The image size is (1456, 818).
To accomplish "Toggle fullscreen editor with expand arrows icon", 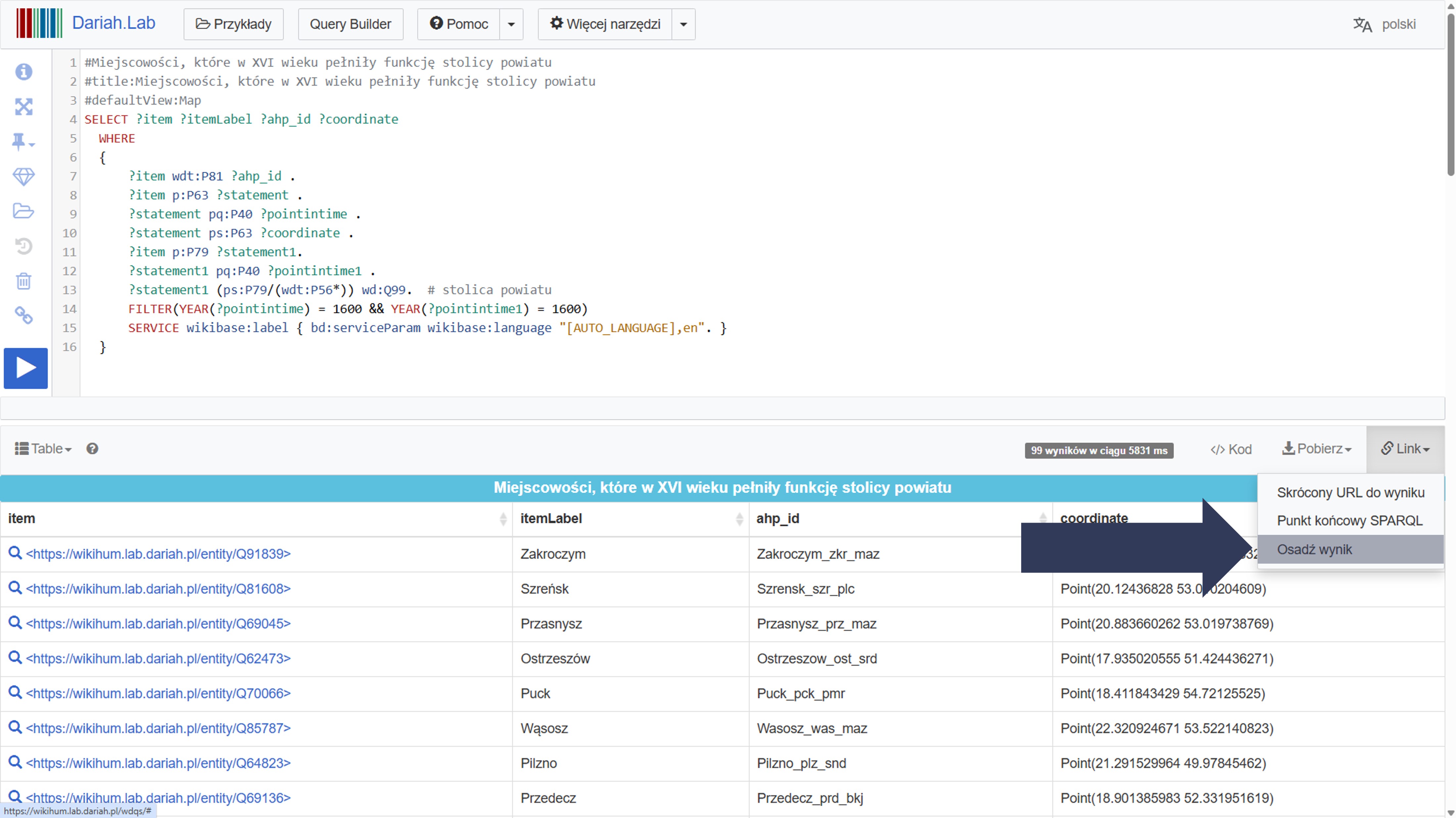I will (x=24, y=107).
